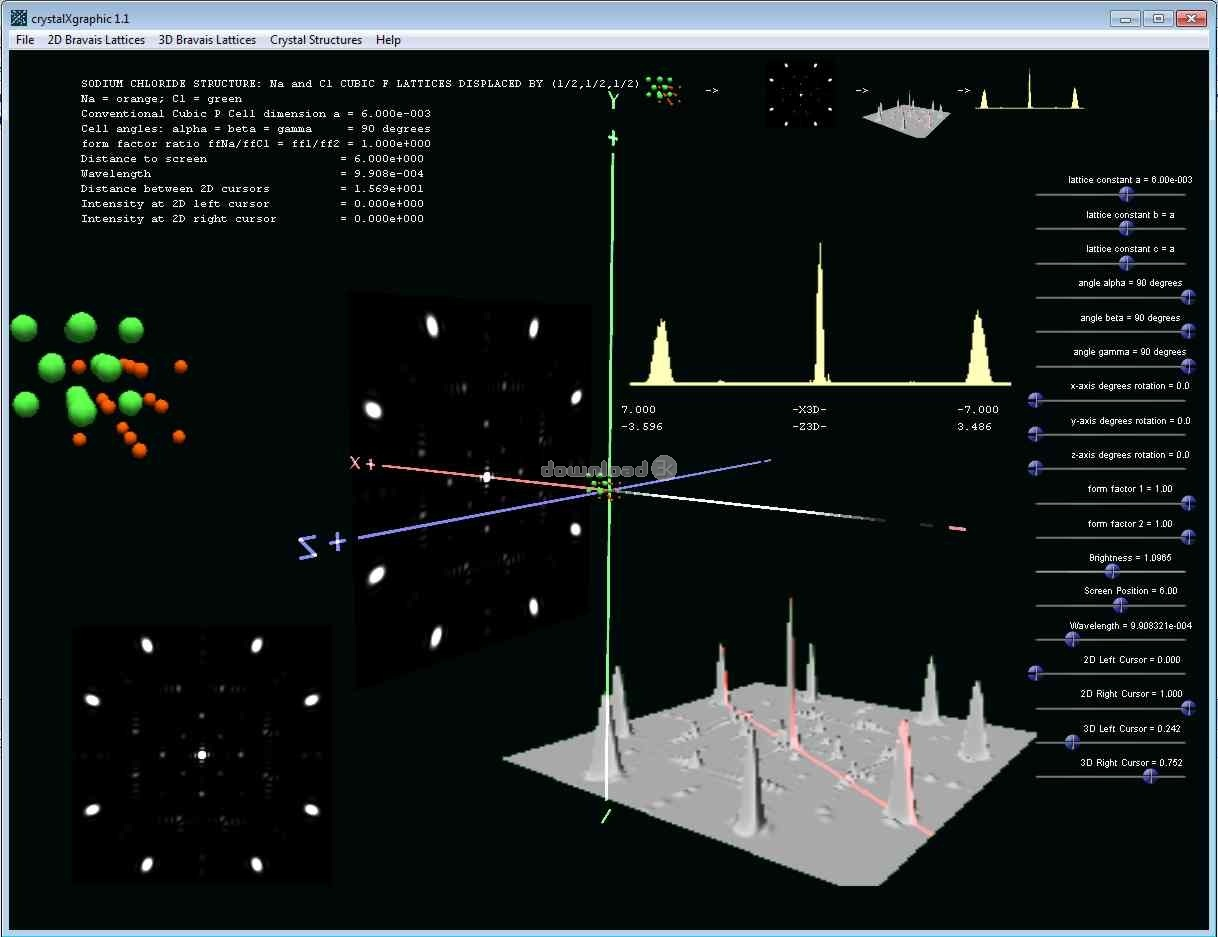This screenshot has height=937, width=1218.
Task: Click the '-3.596' graph axis value
Action: point(642,427)
